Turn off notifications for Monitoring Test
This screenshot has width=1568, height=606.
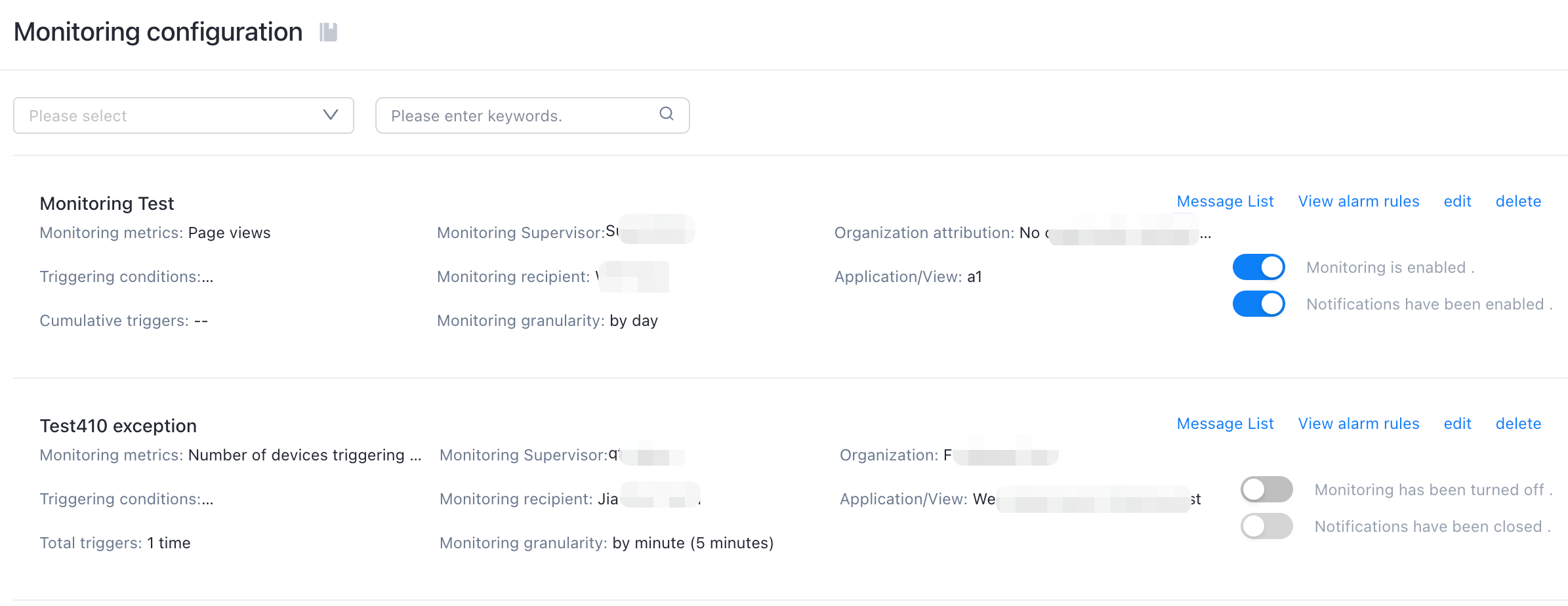point(1258,304)
